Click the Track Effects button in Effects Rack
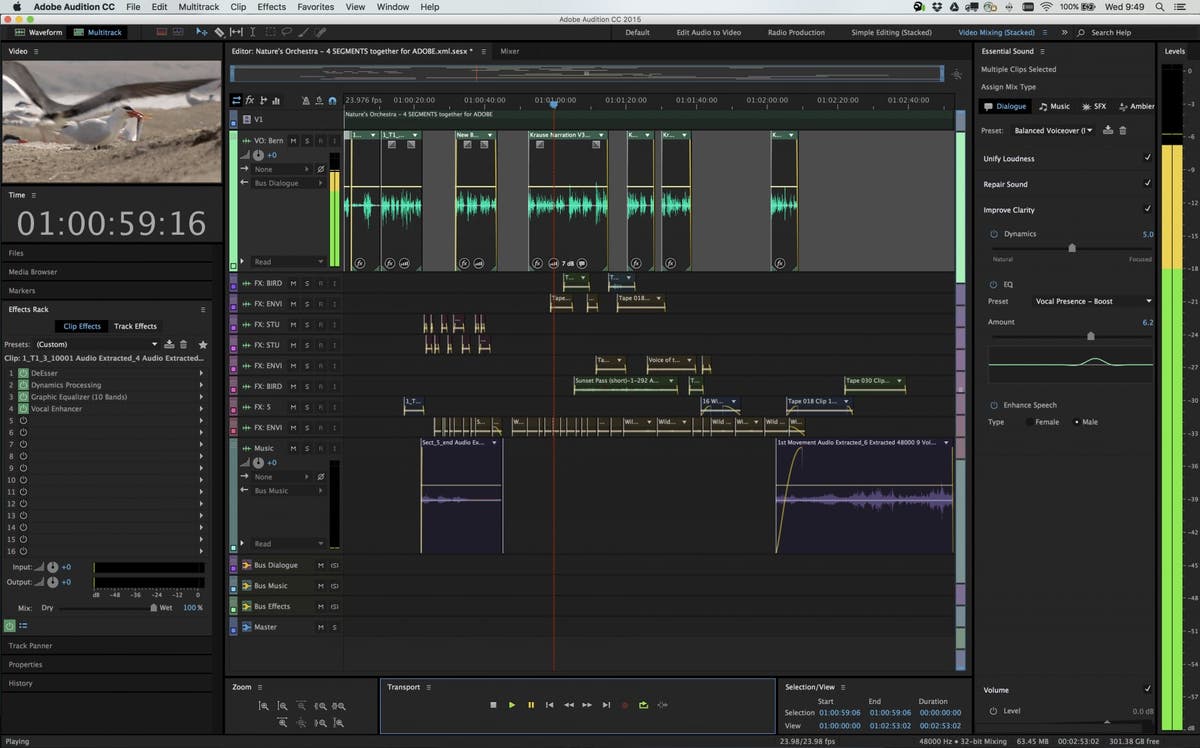The image size is (1200, 748). (x=135, y=325)
